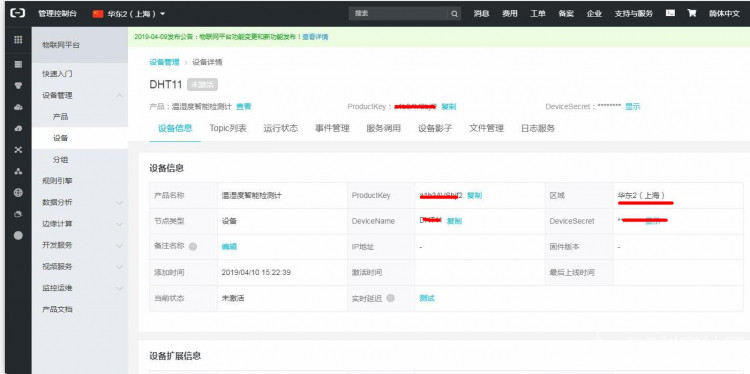Viewport: 750px width, 374px height.
Task: Click the Aliyun logo in top bar
Action: [18, 13]
